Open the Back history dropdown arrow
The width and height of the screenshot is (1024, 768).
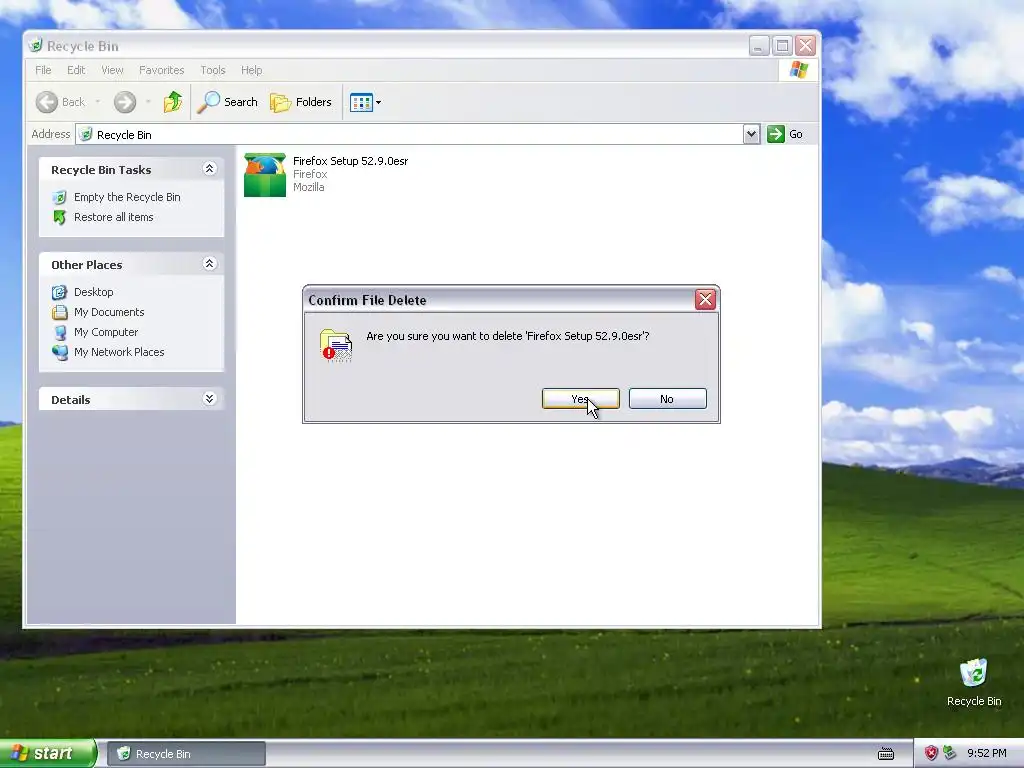pyautogui.click(x=98, y=102)
